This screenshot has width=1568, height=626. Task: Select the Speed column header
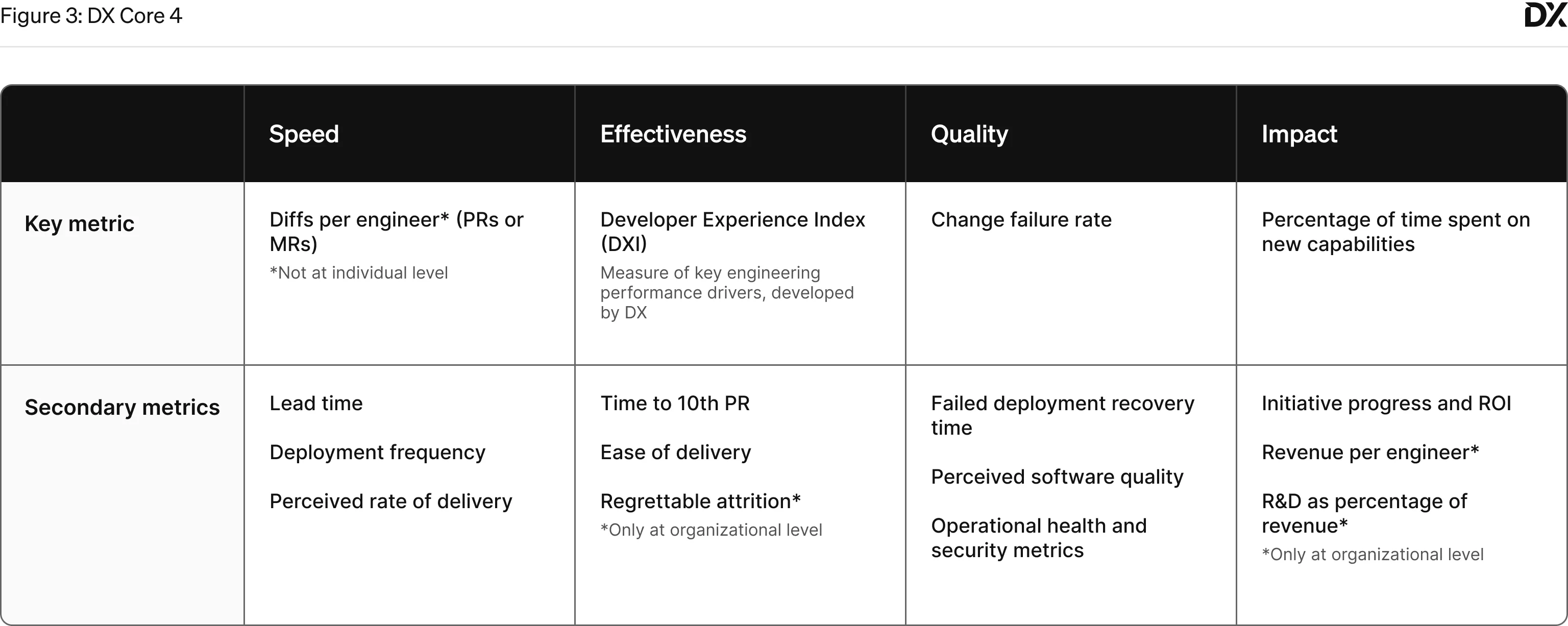pos(304,134)
